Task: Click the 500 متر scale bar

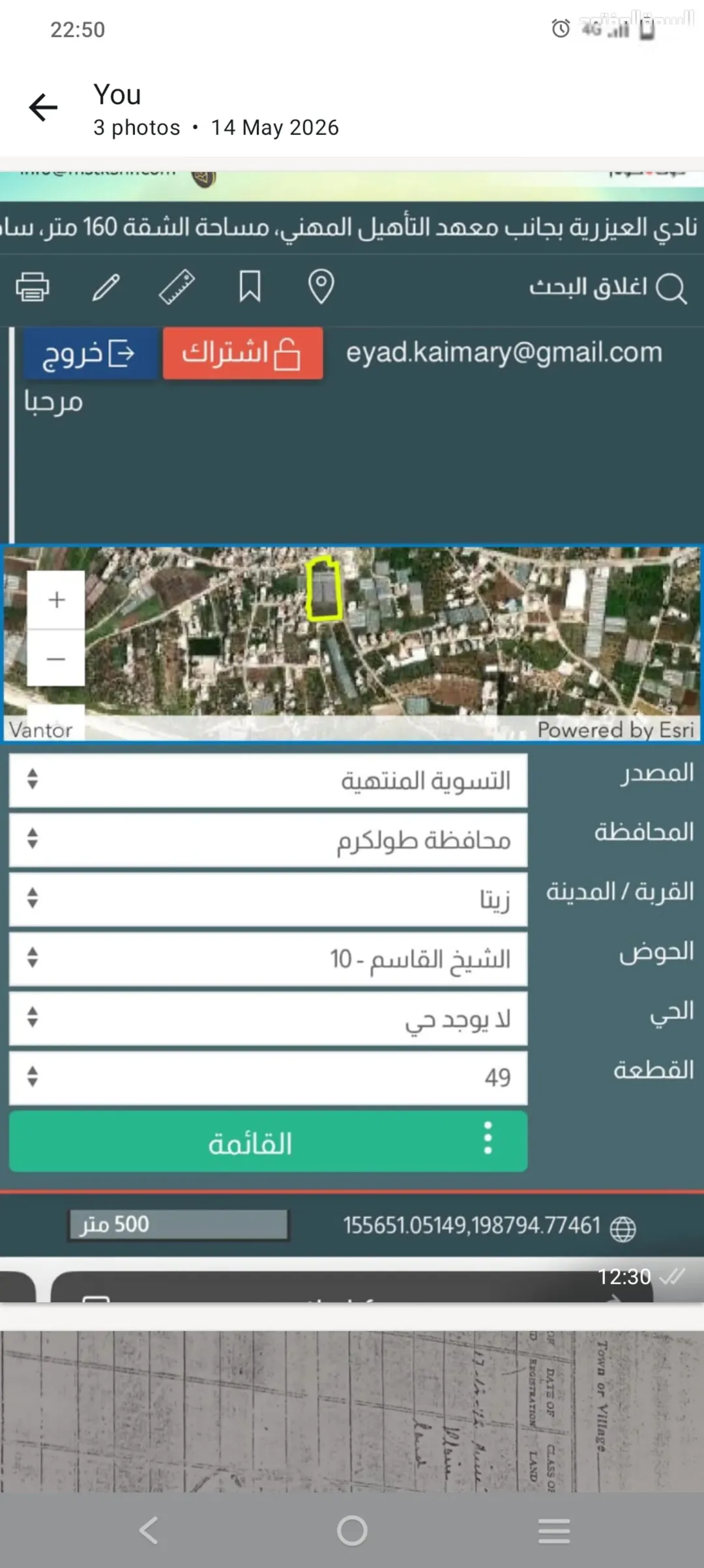Action: tap(178, 1225)
